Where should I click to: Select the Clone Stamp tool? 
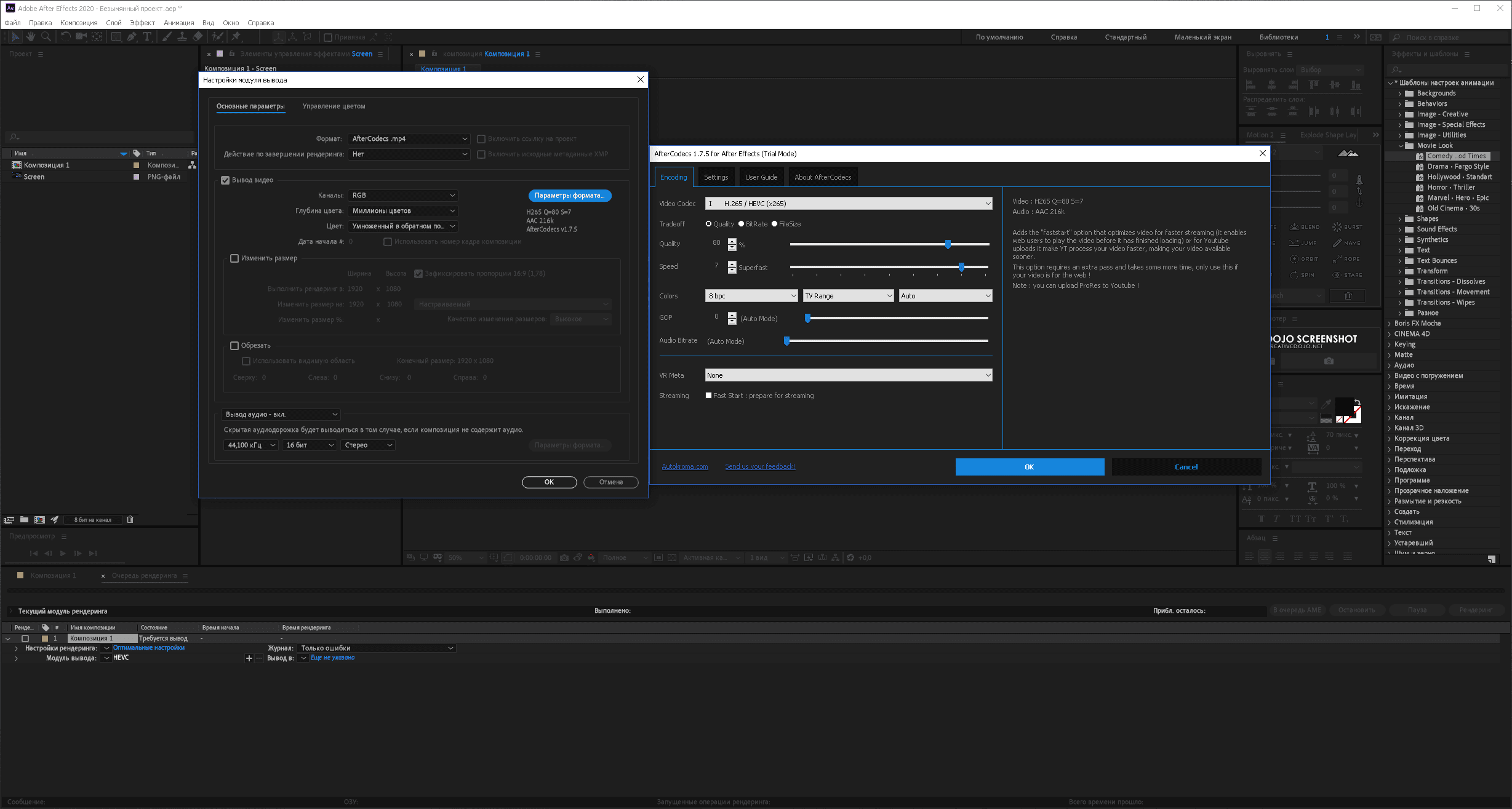(182, 37)
